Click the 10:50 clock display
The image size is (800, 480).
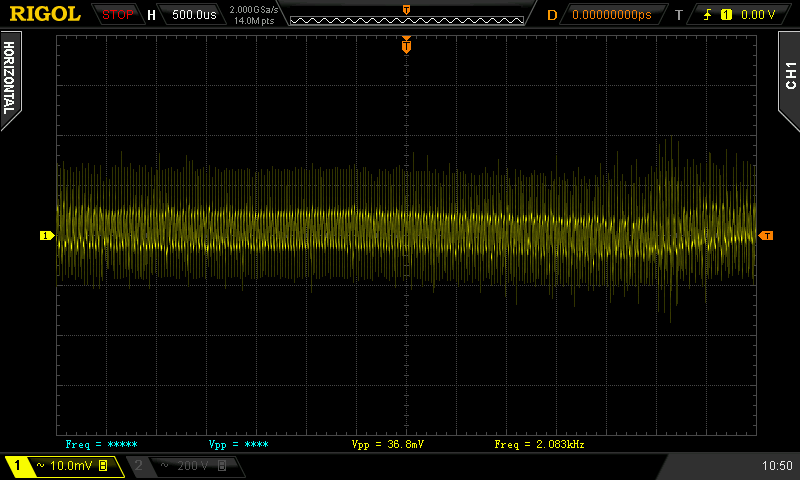pyautogui.click(x=776, y=466)
